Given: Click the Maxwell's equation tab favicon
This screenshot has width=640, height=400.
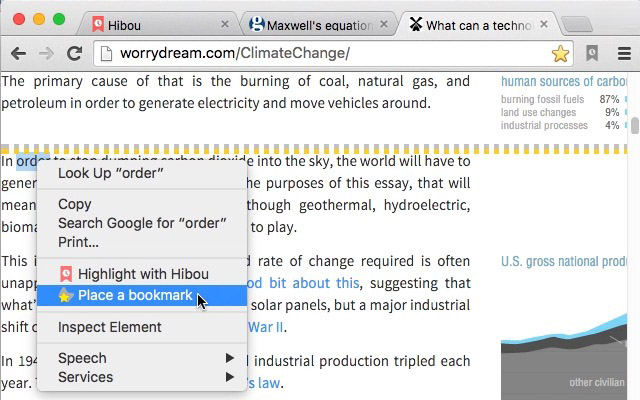Looking at the screenshot, I should tap(256, 24).
